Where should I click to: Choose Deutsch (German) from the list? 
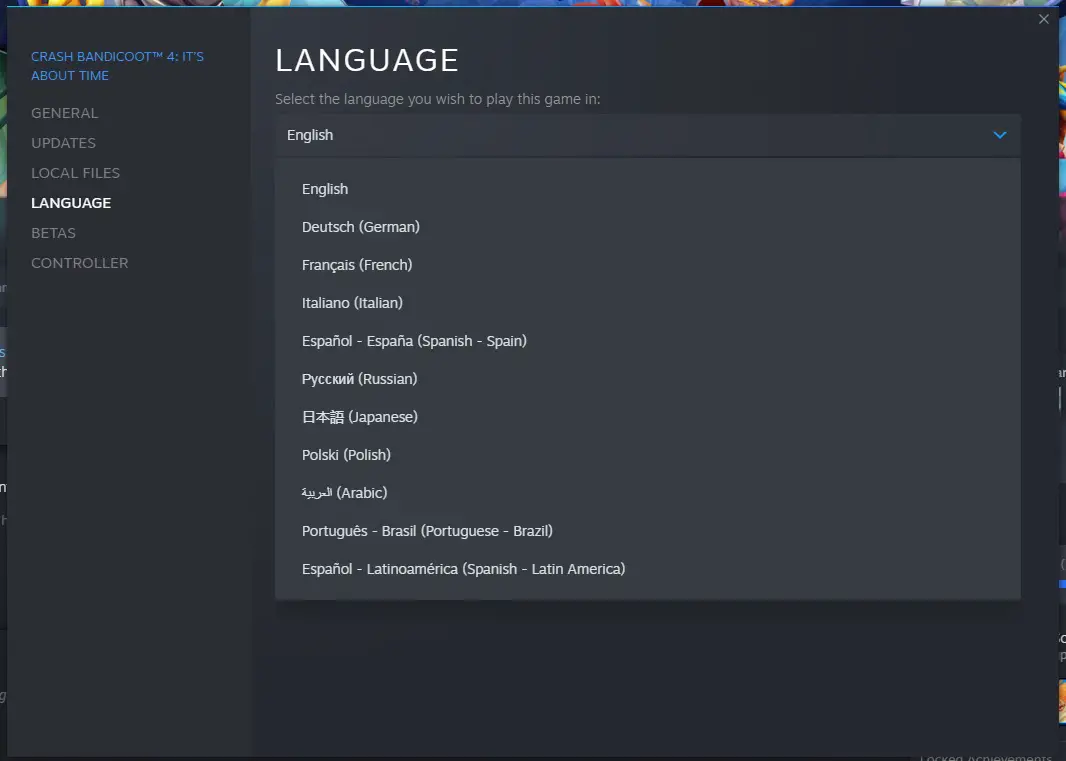[x=647, y=227]
